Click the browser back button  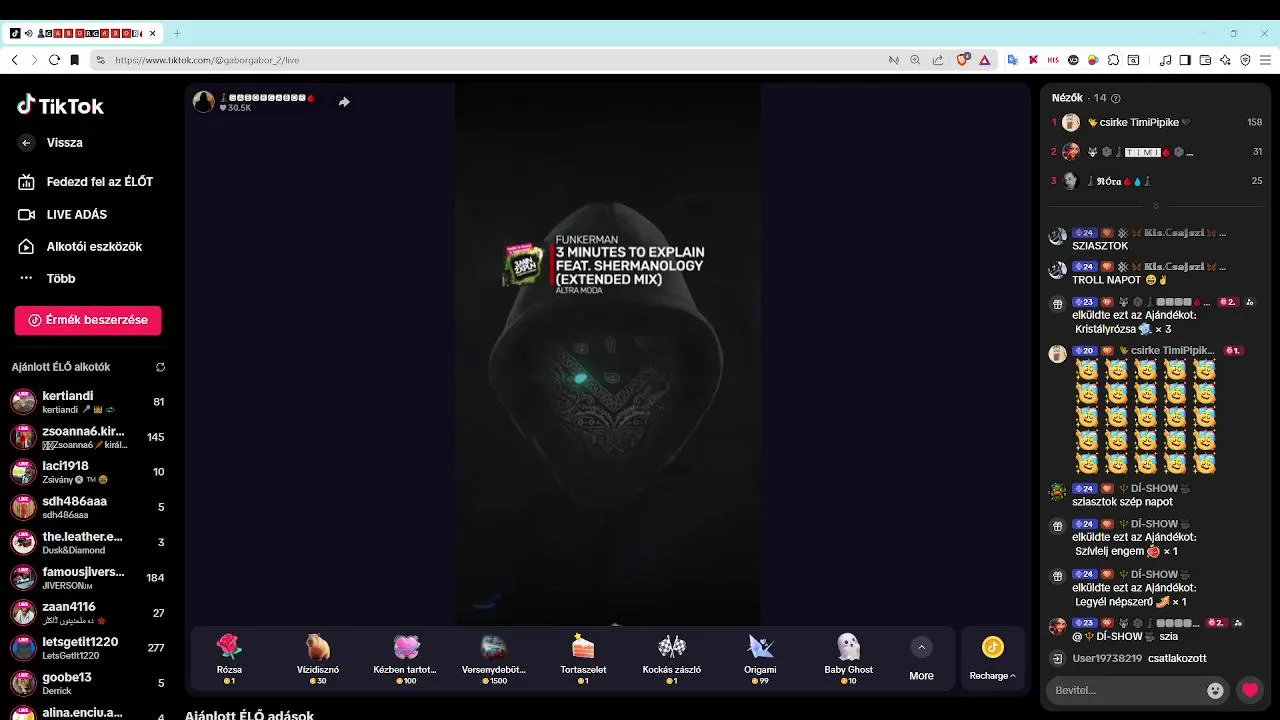tap(15, 60)
